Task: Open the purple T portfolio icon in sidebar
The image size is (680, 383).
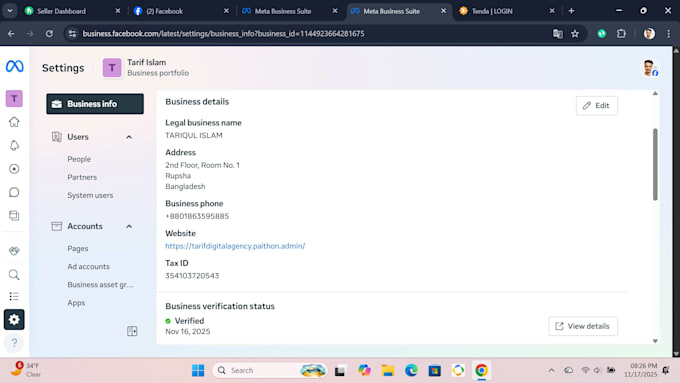Action: (14, 98)
